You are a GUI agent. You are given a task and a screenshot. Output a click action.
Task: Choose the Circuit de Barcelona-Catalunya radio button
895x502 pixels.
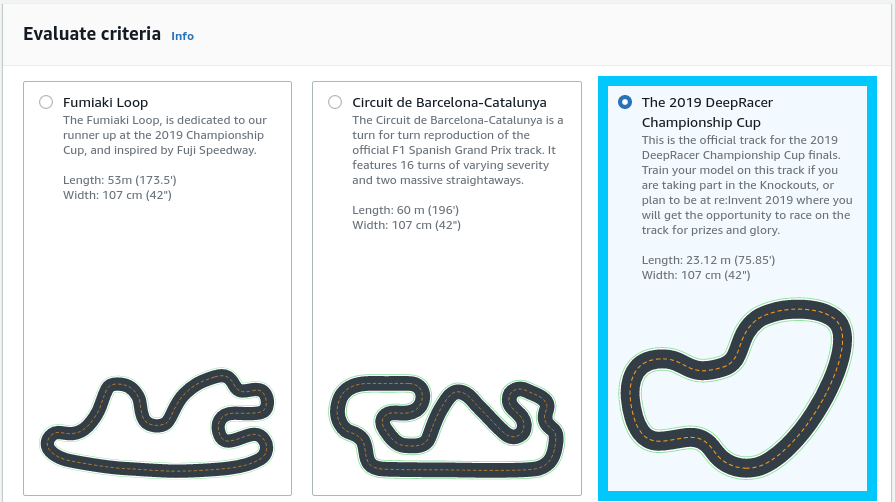coord(334,102)
